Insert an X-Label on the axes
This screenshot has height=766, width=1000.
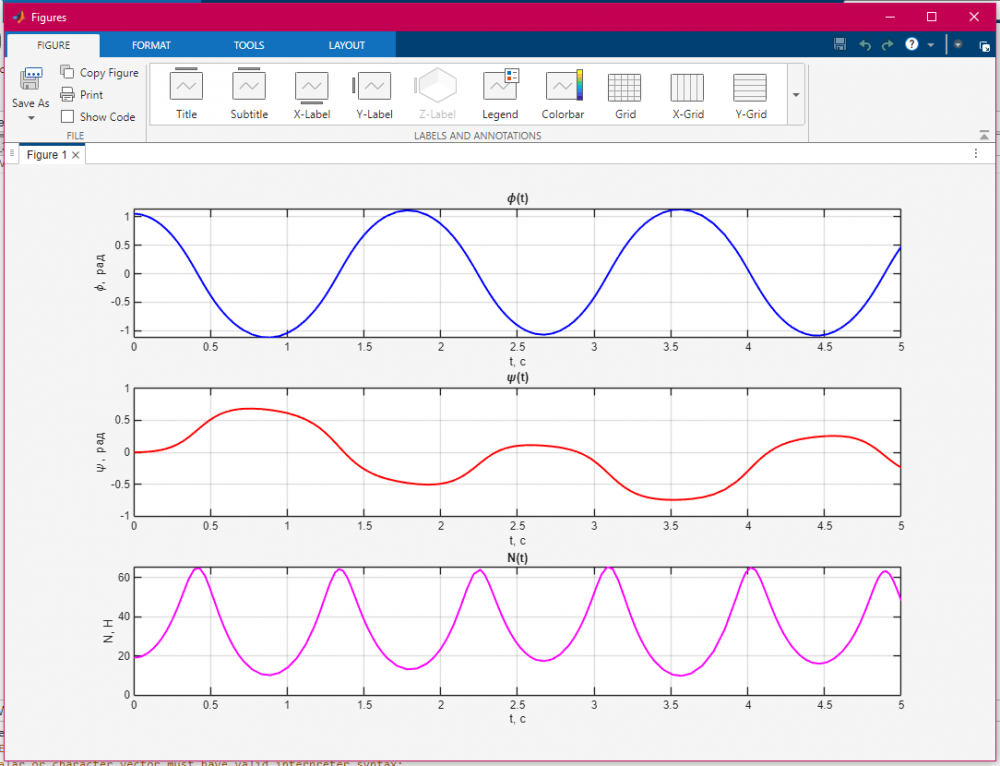tap(311, 94)
